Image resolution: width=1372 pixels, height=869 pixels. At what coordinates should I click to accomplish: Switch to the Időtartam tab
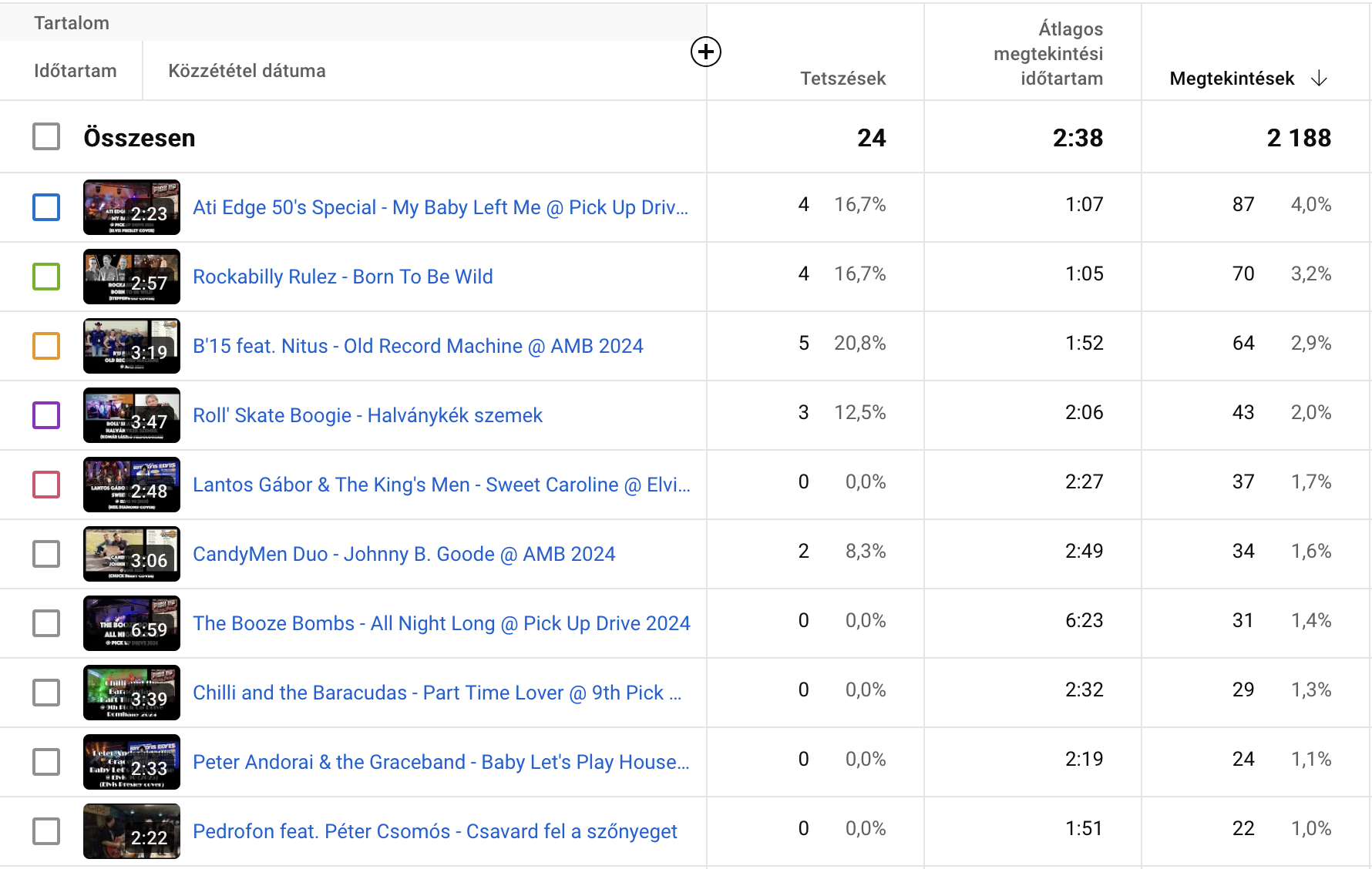pos(76,71)
